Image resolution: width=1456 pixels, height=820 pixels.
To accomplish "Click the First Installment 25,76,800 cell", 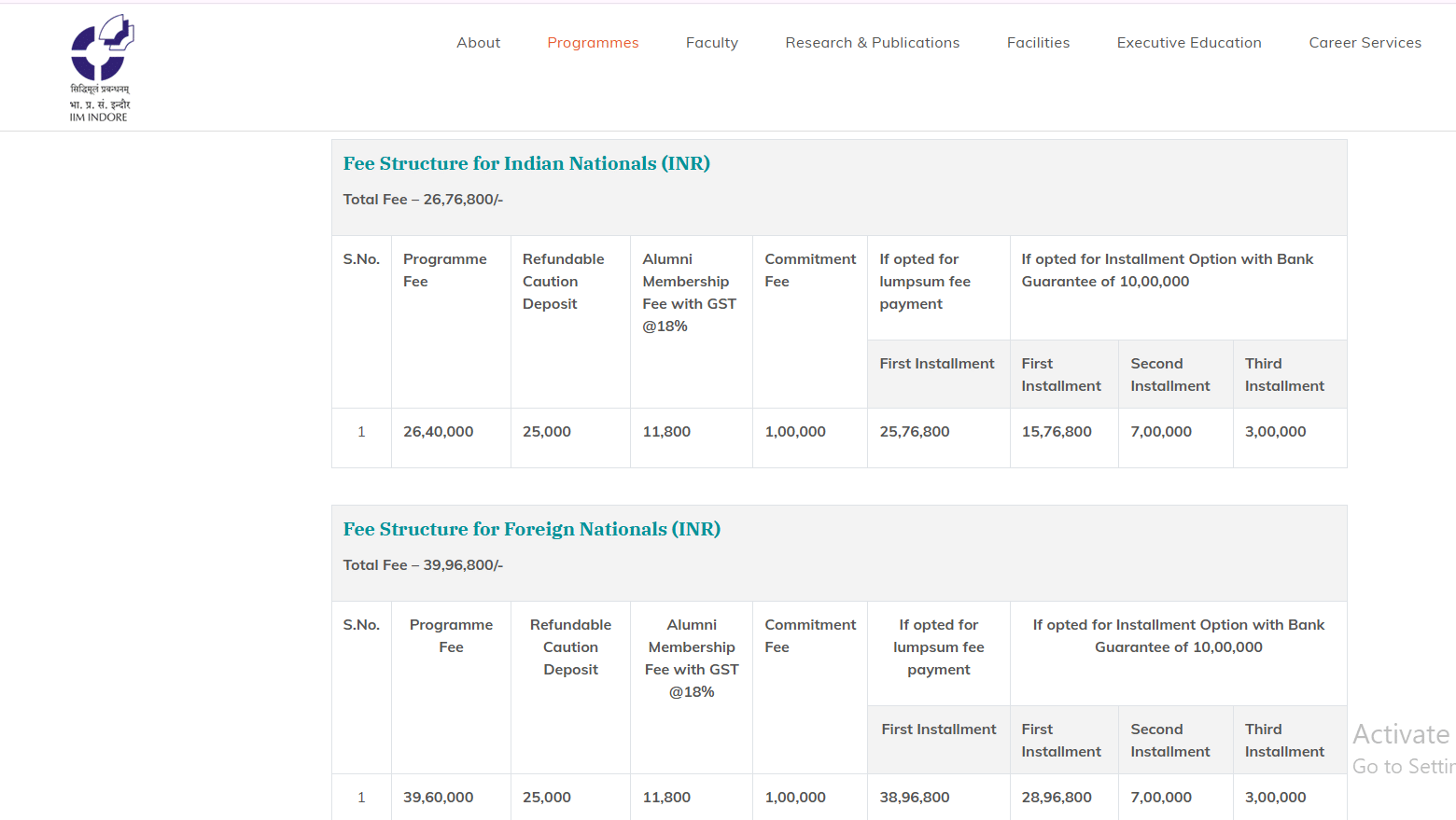I will coord(915,431).
